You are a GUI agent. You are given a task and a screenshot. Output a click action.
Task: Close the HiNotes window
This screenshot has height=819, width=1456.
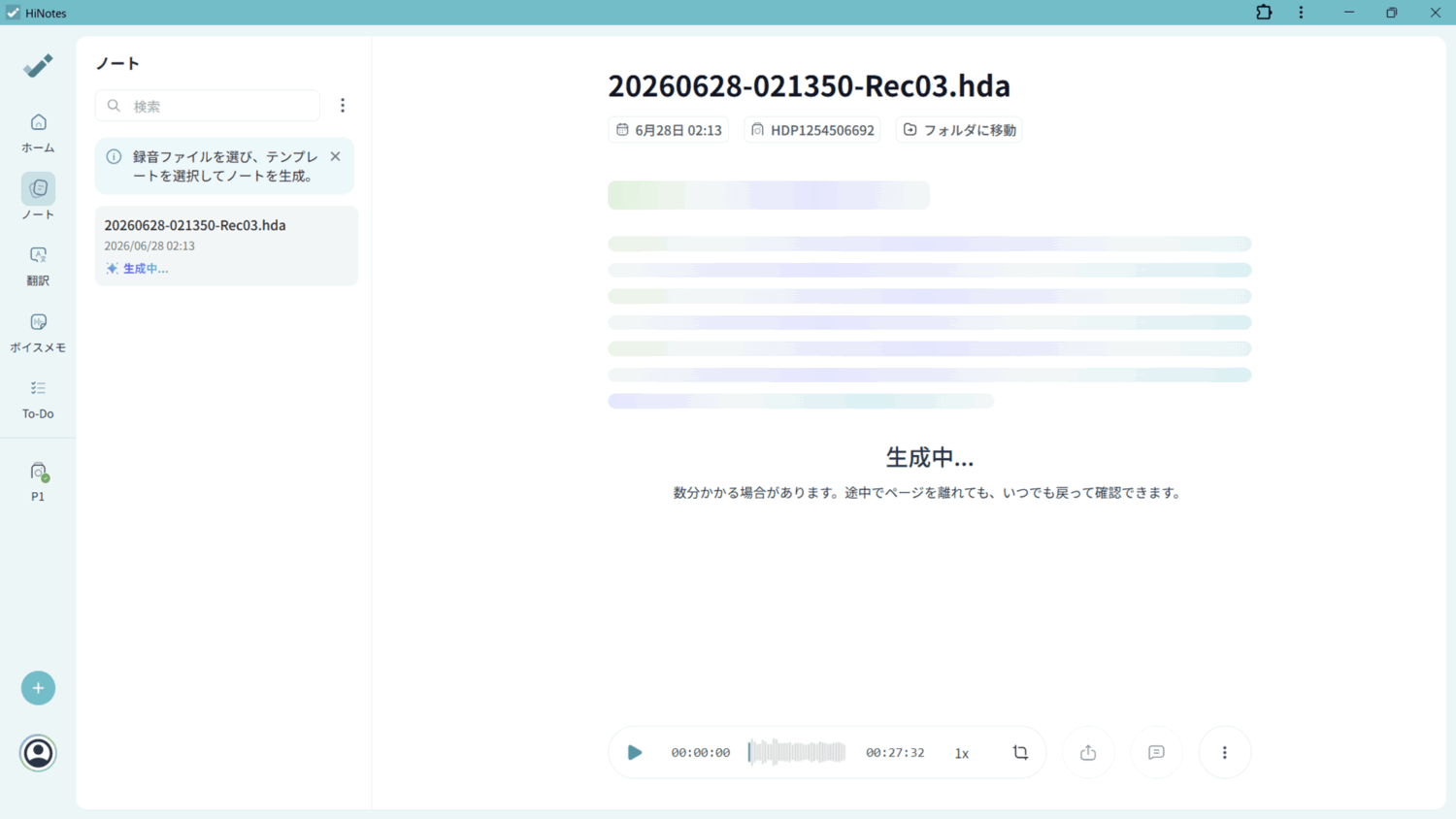[1435, 13]
